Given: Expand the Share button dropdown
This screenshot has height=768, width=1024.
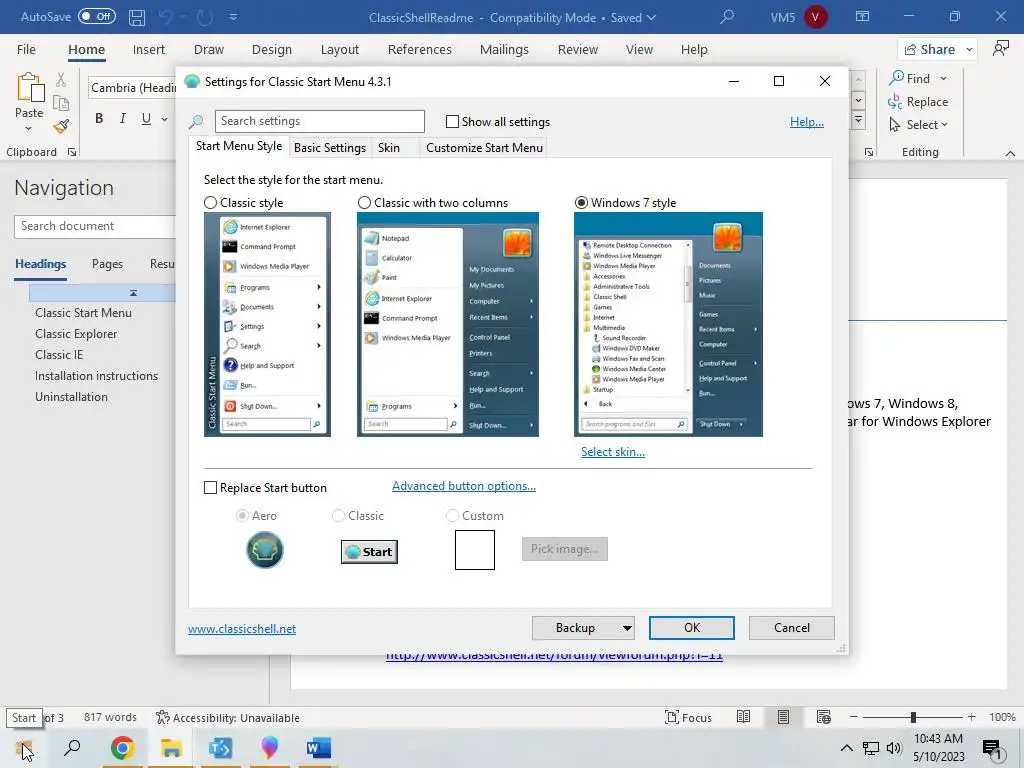Looking at the screenshot, I should point(969,50).
